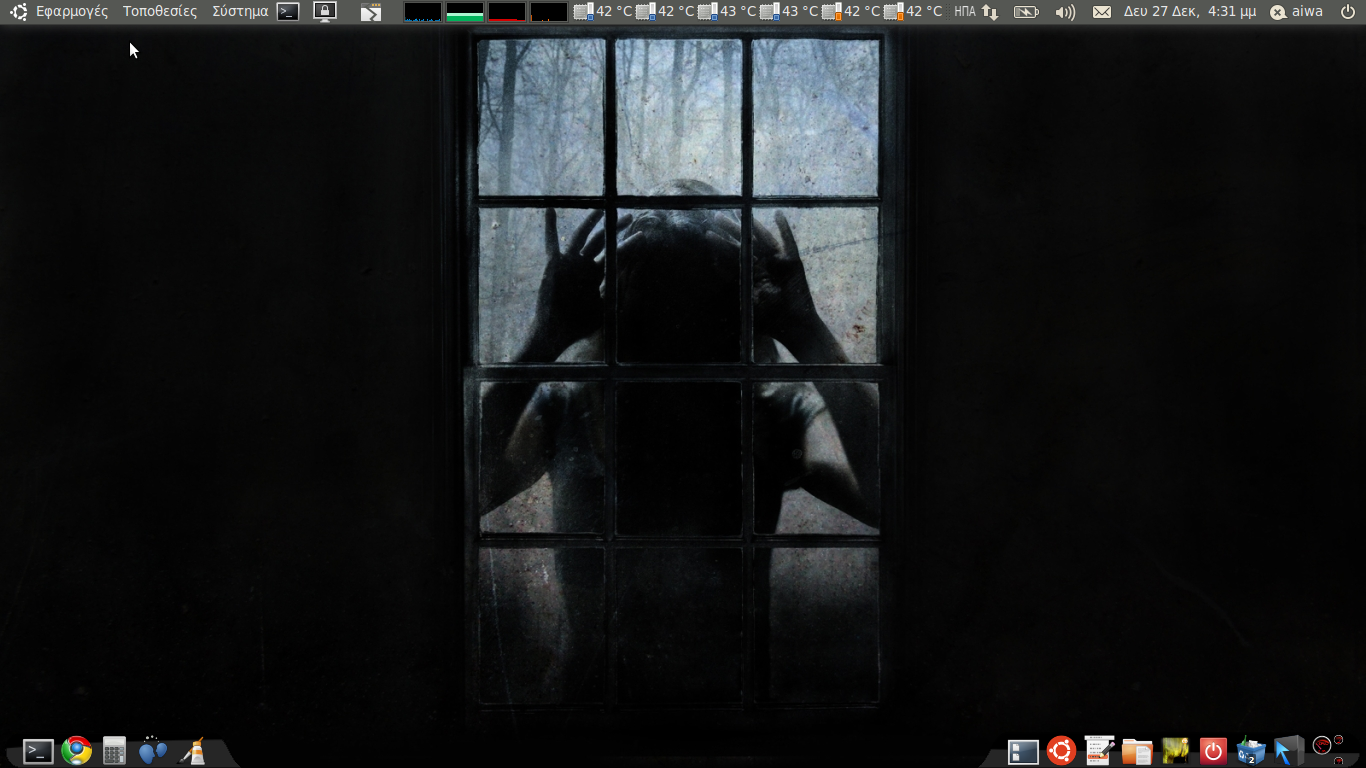Screen dimensions: 1366x768
Task: Click the orange Ubuntu circle dock icon
Action: point(1061,750)
